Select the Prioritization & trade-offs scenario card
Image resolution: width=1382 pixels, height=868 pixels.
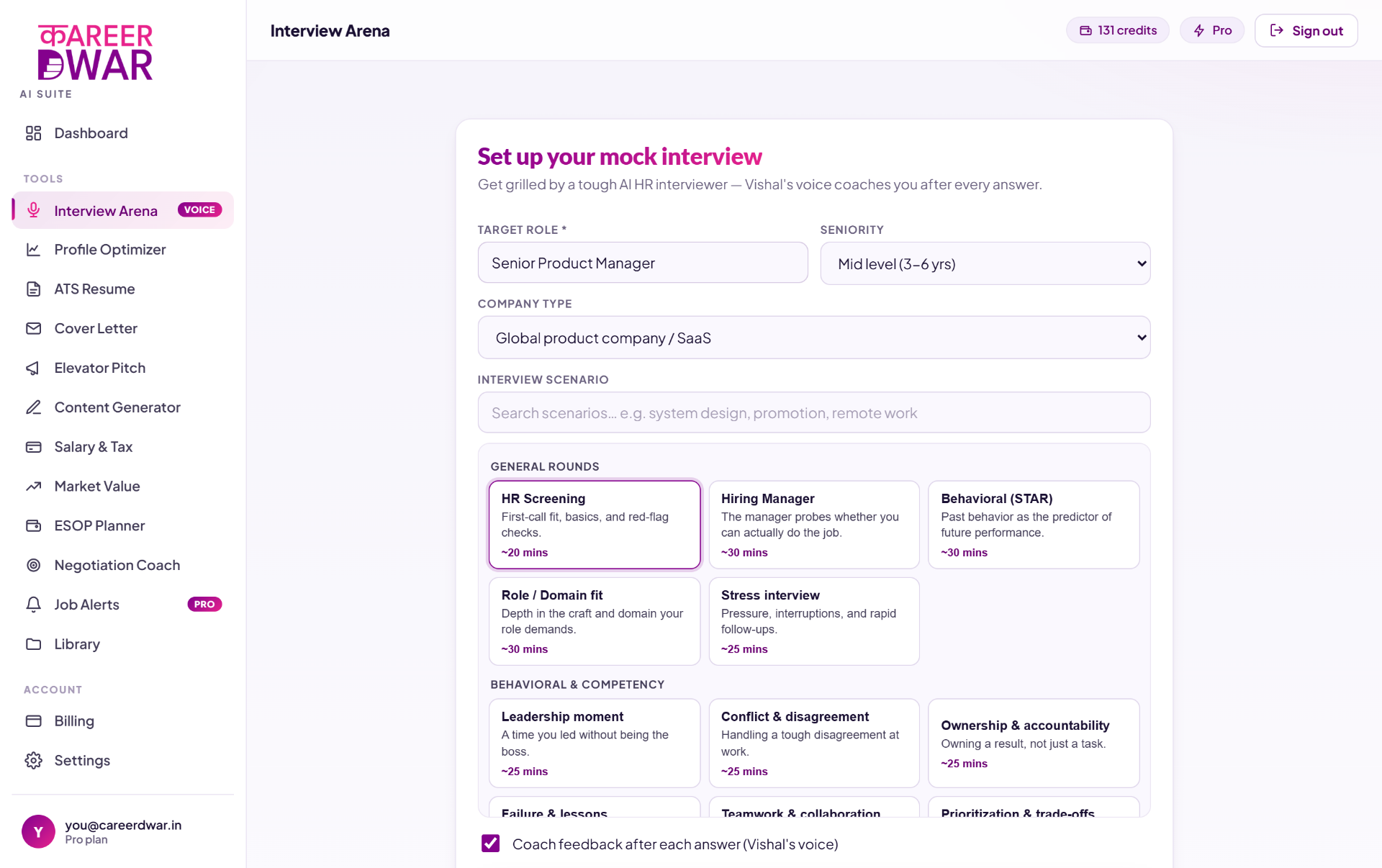(1034, 808)
